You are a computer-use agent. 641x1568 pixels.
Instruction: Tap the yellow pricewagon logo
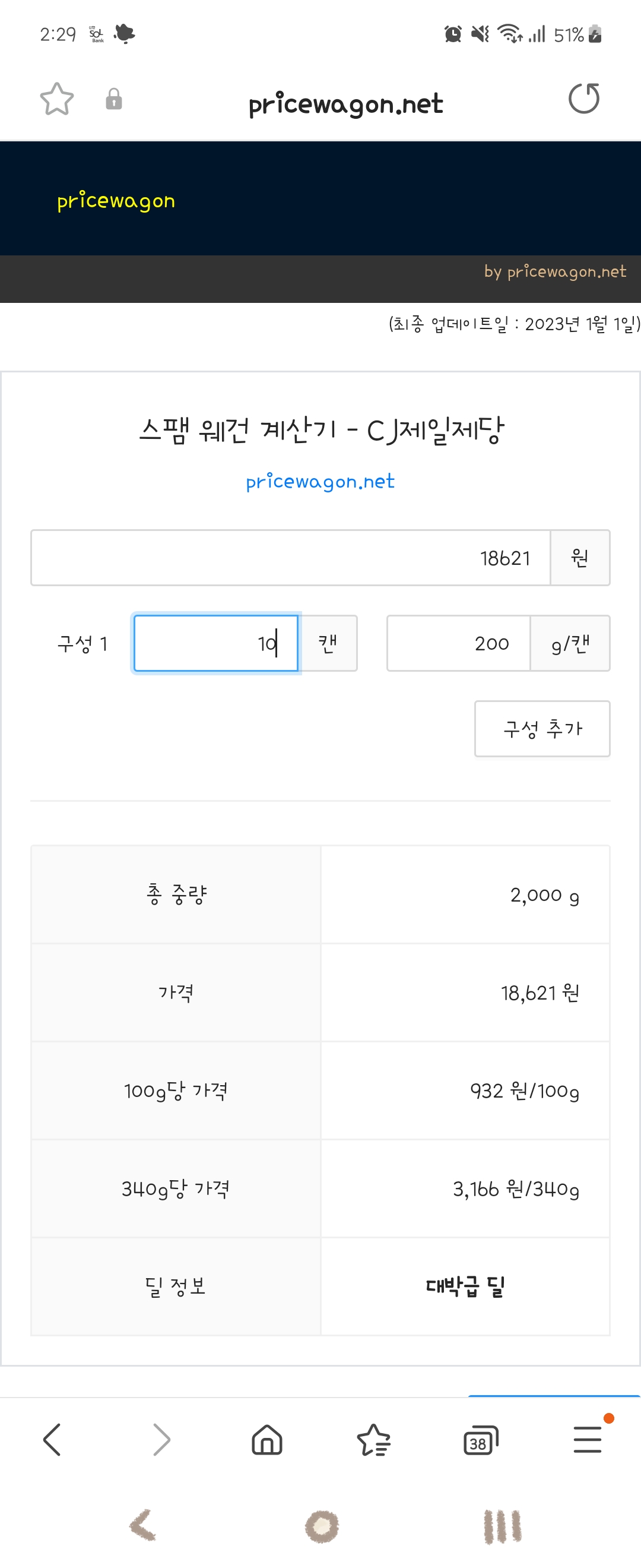point(116,201)
